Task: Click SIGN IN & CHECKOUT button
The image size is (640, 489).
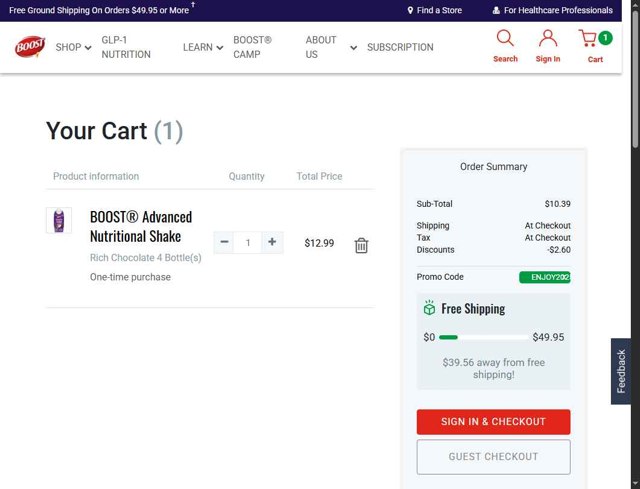Action: point(493,422)
